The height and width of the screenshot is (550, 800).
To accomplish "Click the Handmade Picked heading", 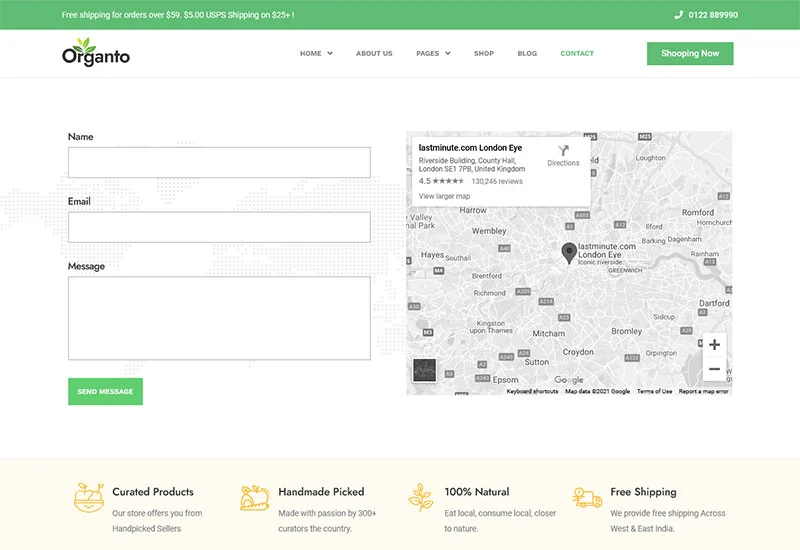I will tap(321, 492).
